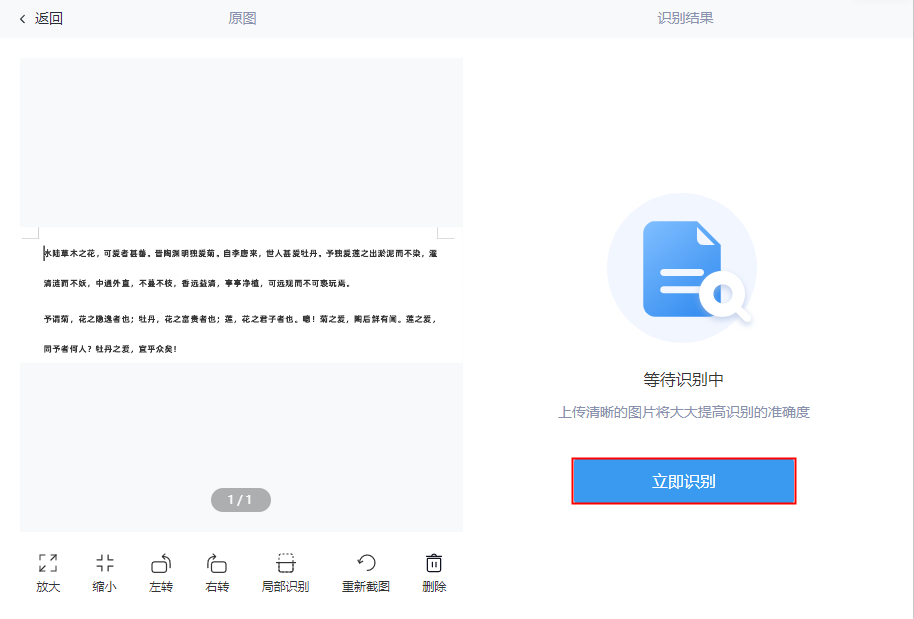This screenshot has height=619, width=914.
Task: Click the 重新截图 recapture screenshot icon
Action: coord(365,563)
